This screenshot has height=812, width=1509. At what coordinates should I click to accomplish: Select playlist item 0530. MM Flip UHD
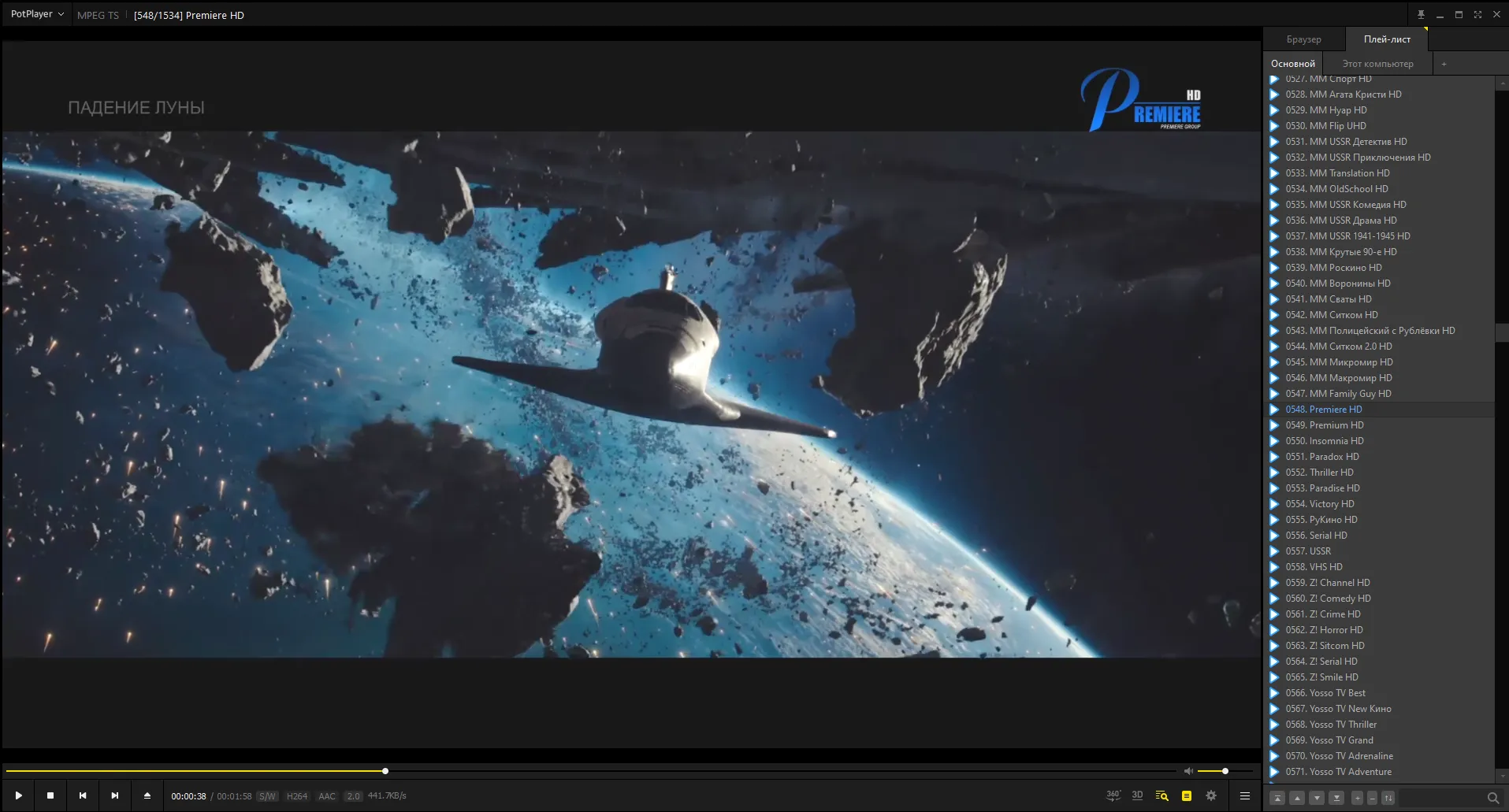(1379, 126)
